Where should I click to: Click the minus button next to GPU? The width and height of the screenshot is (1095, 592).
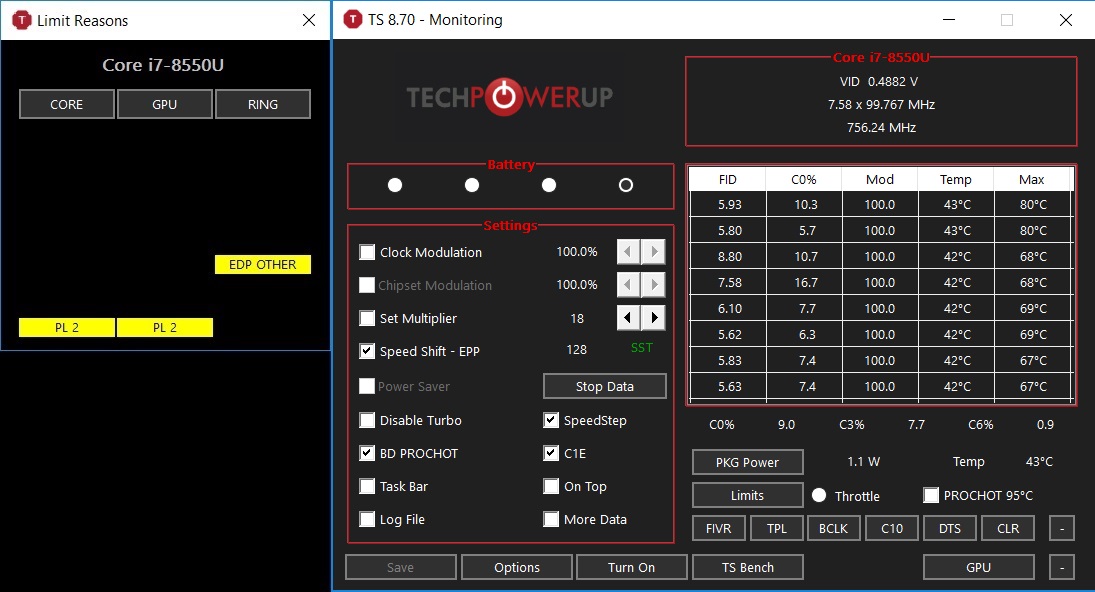(x=1062, y=568)
